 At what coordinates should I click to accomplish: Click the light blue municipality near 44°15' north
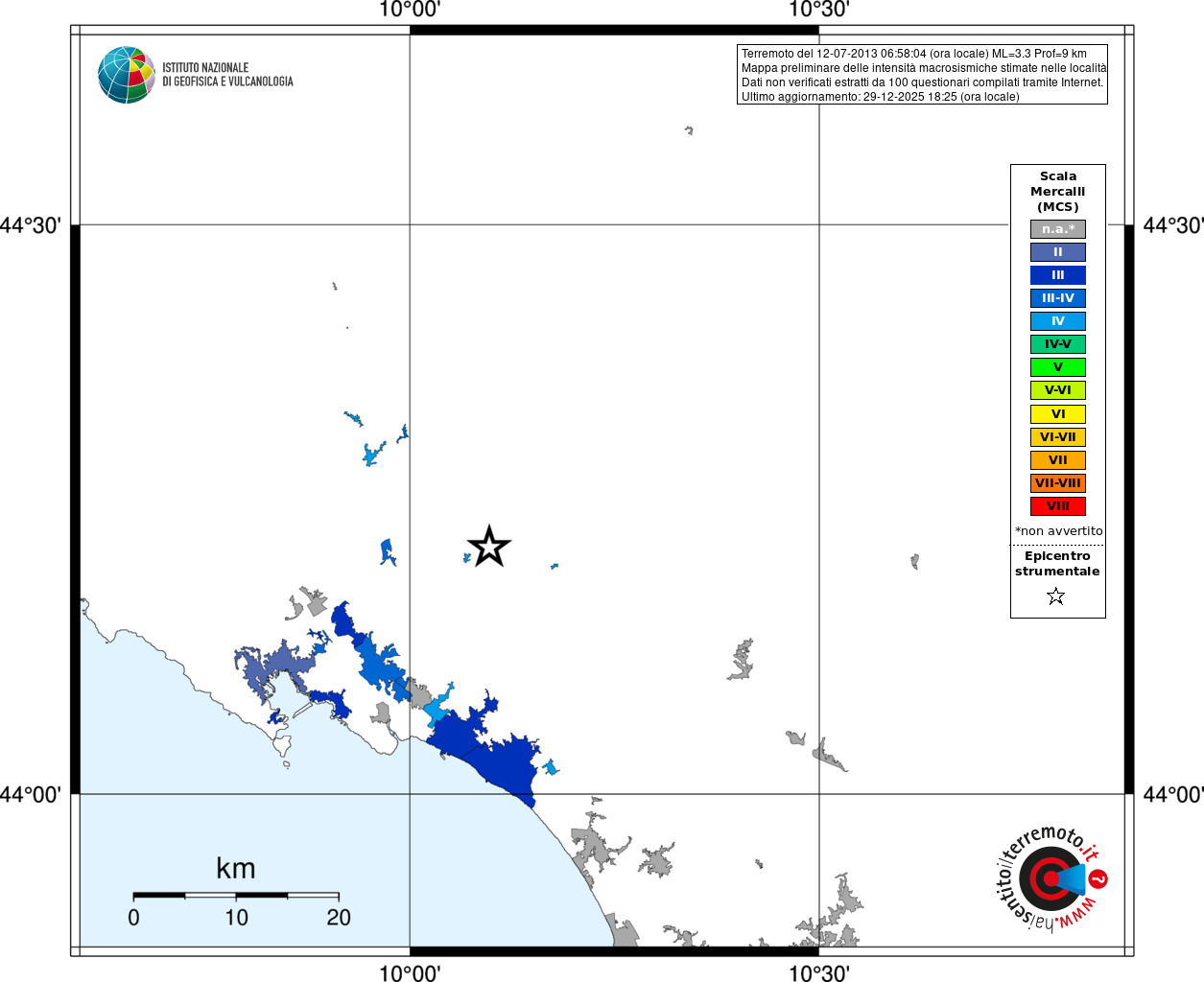pyautogui.click(x=373, y=454)
